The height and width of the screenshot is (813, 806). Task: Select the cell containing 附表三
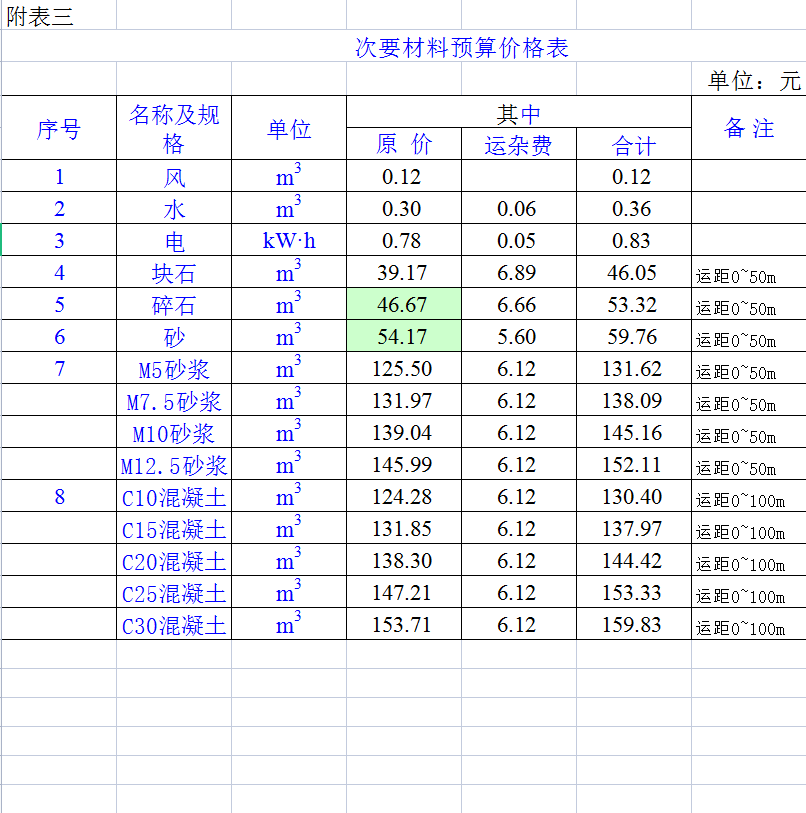point(59,15)
